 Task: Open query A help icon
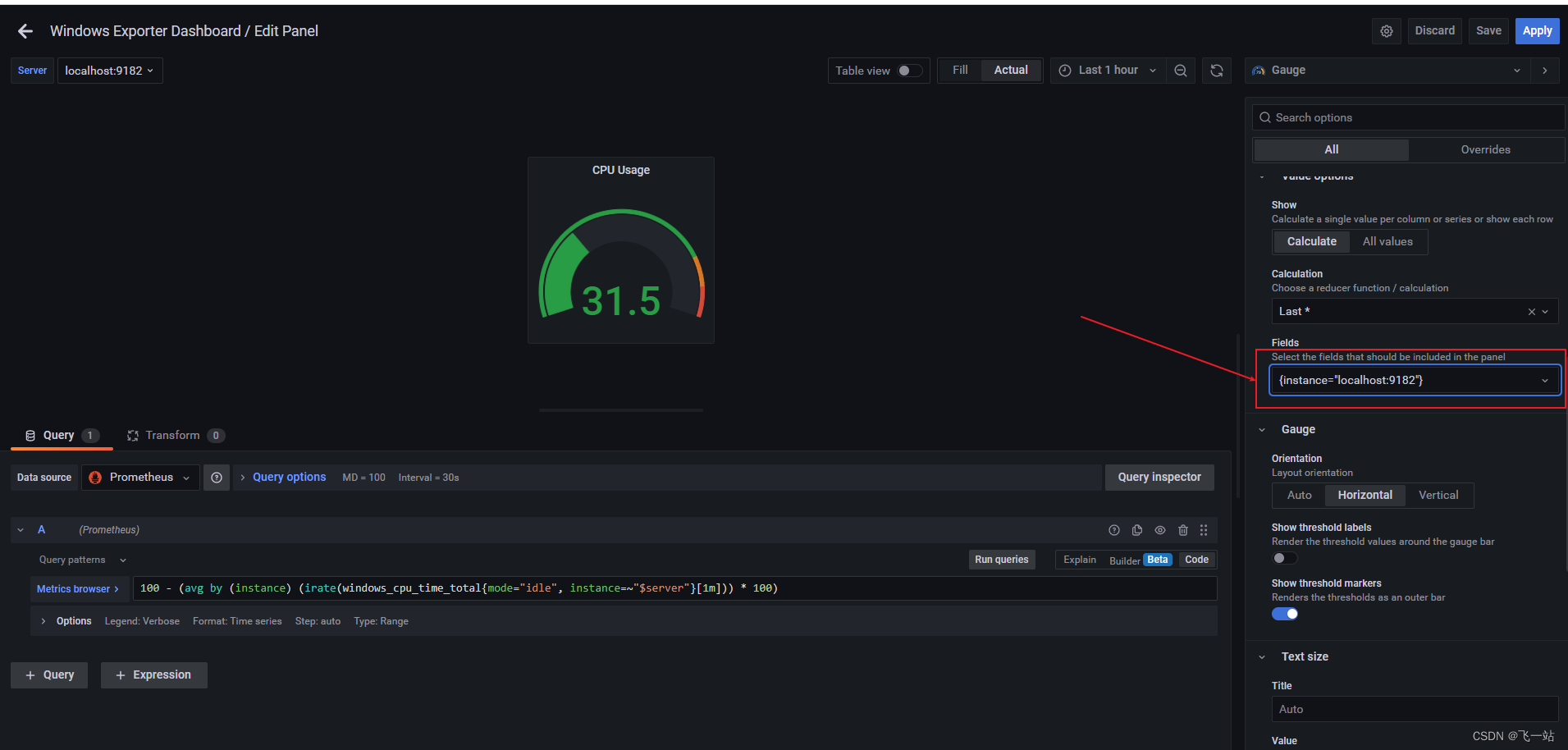pos(1114,530)
